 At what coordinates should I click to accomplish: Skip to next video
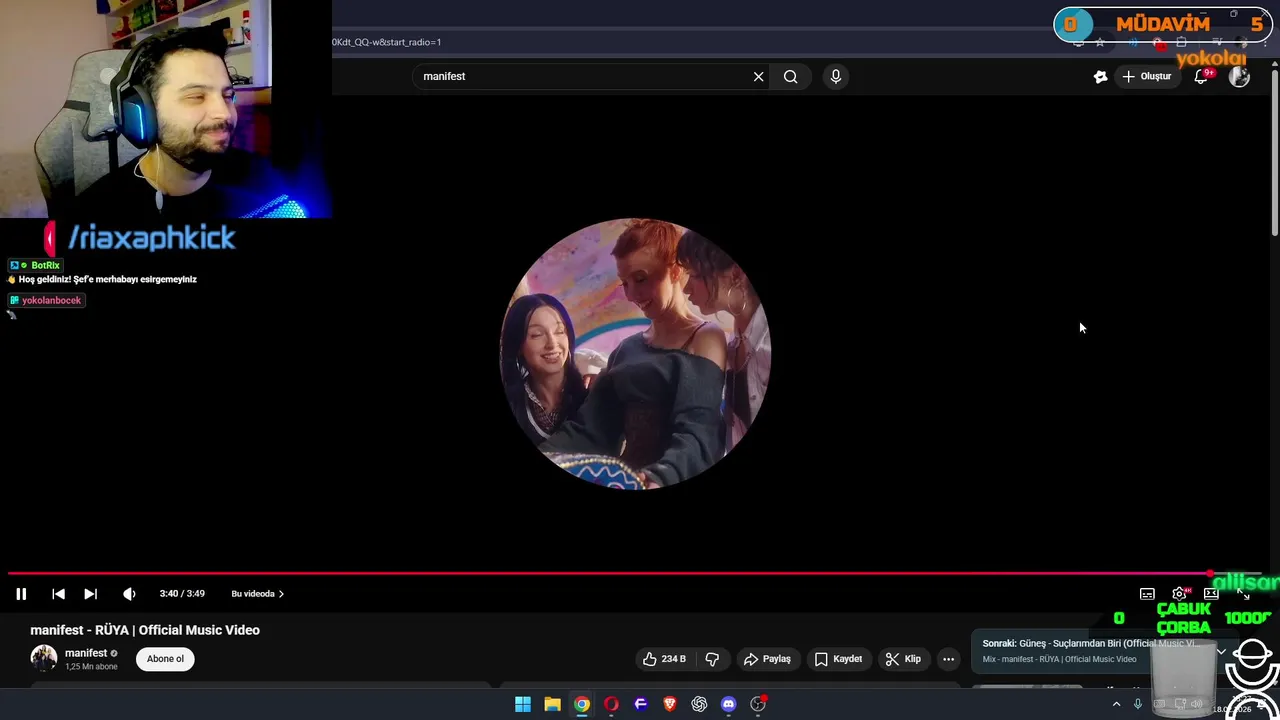[x=90, y=594]
